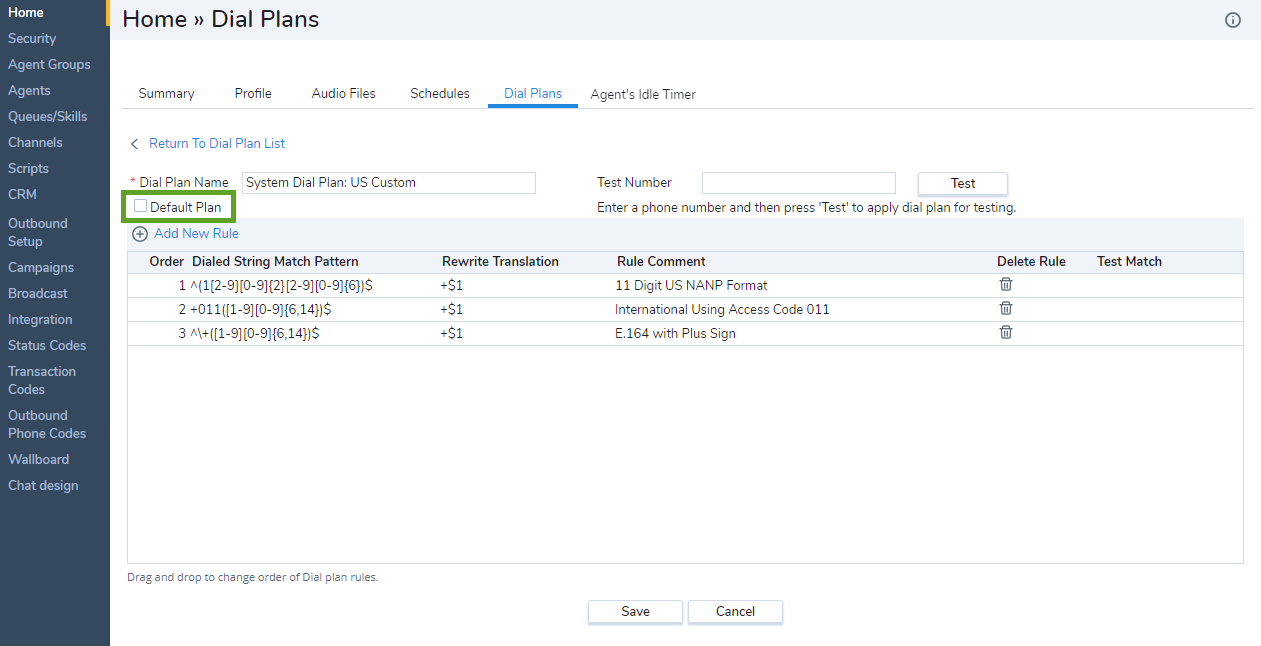Screen dimensions: 1261x646
Task: Click the Test Match column header
Action: coord(1129,262)
